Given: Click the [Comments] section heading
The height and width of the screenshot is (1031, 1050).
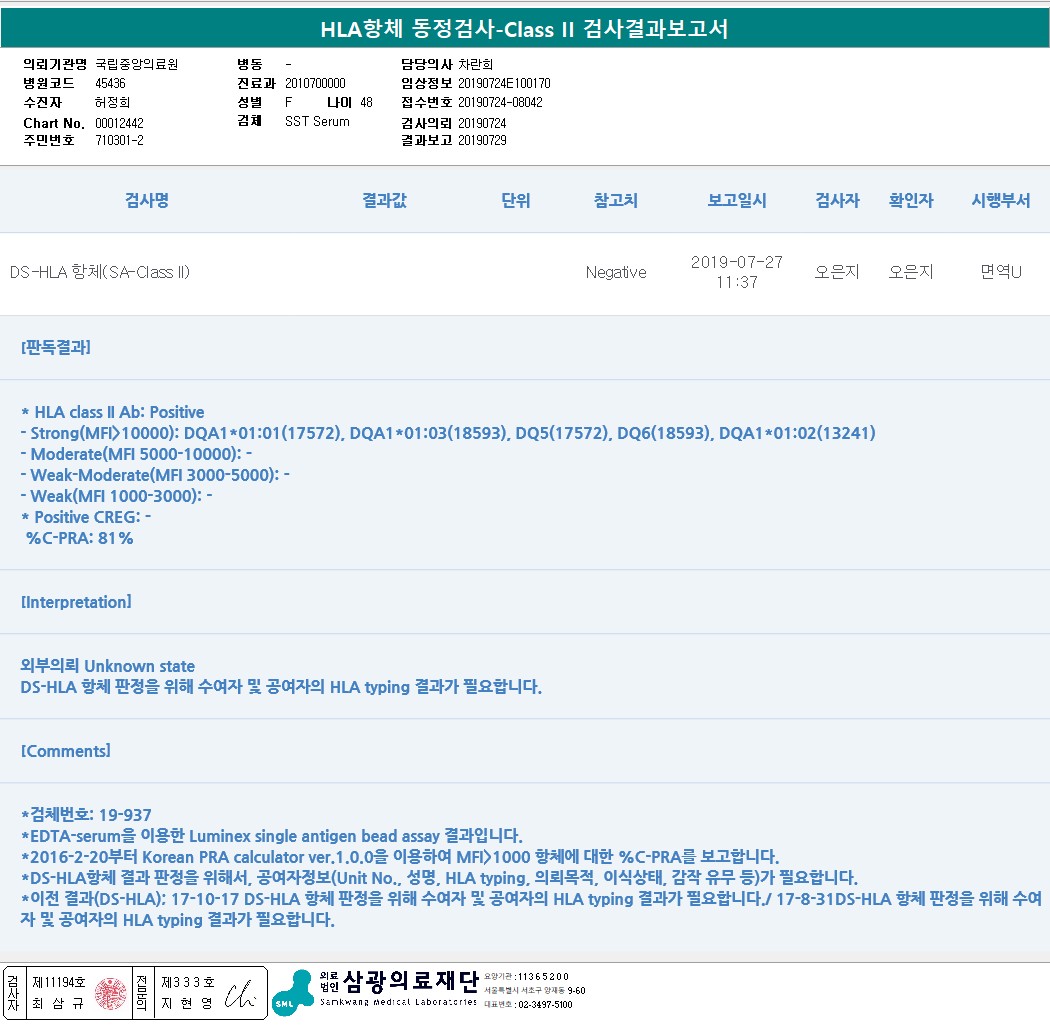Looking at the screenshot, I should tap(66, 750).
